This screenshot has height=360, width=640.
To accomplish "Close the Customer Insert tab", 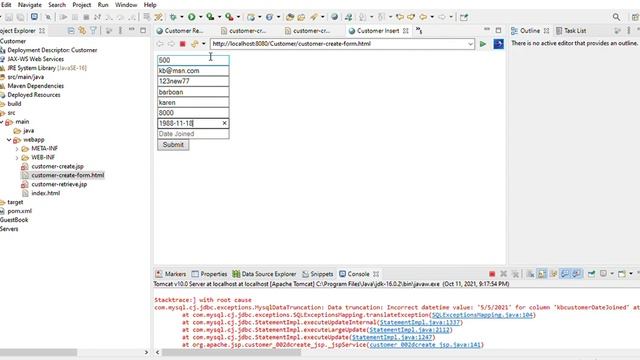I will (406, 31).
